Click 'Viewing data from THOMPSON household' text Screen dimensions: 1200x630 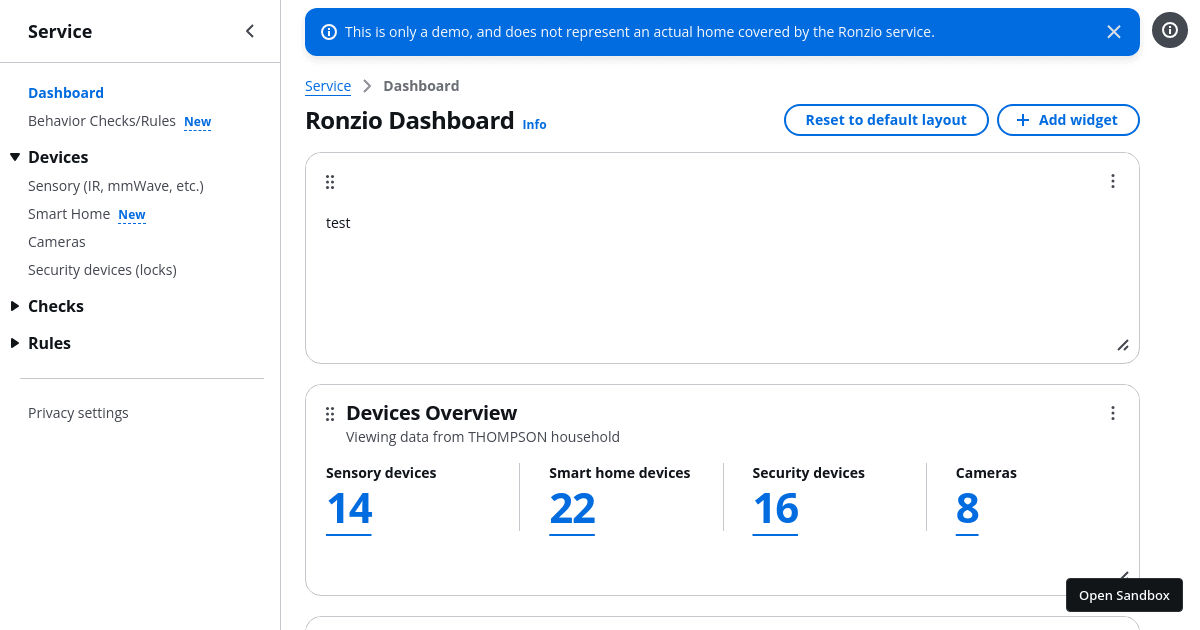[483, 437]
